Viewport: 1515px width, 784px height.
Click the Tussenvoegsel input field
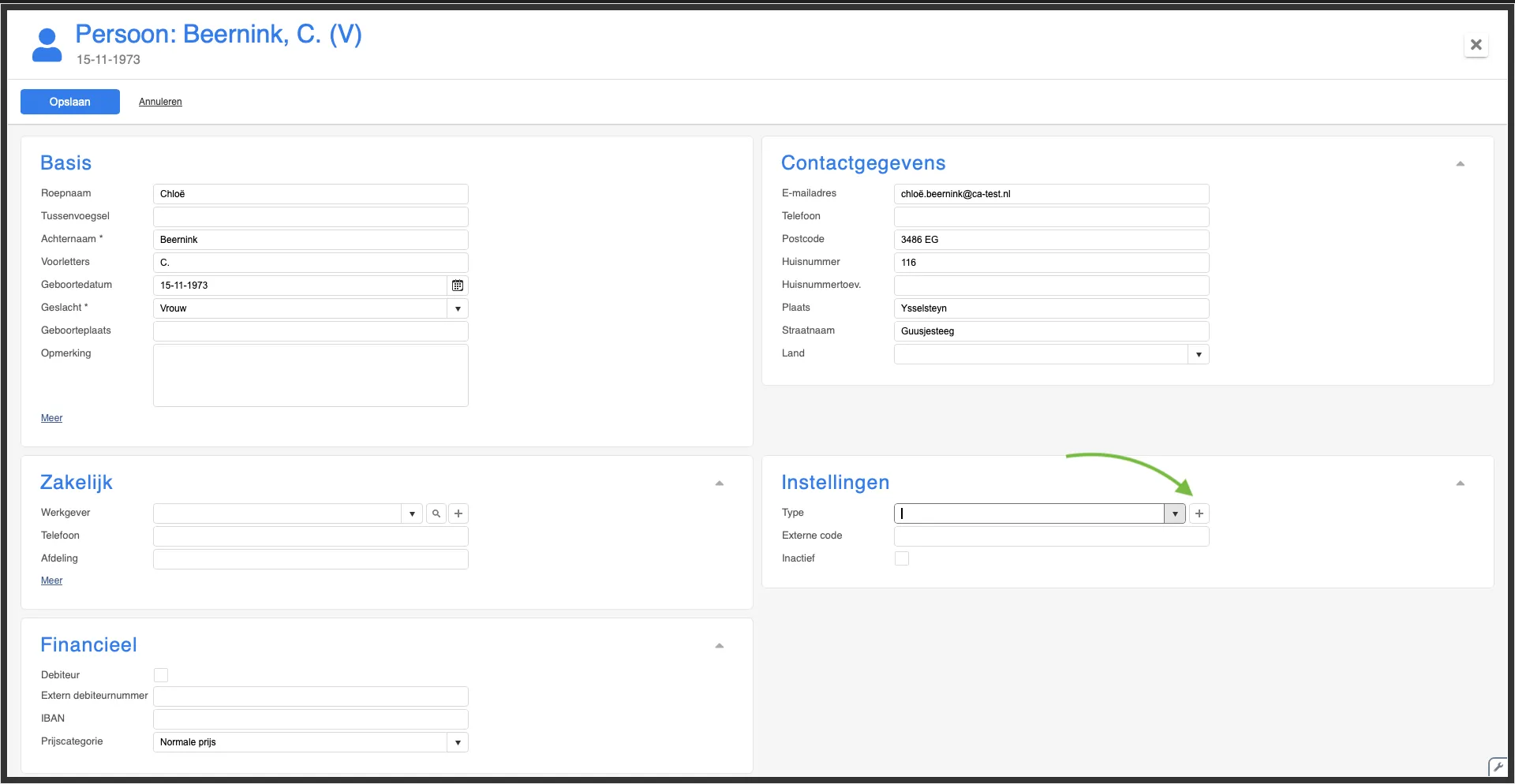tap(311, 217)
